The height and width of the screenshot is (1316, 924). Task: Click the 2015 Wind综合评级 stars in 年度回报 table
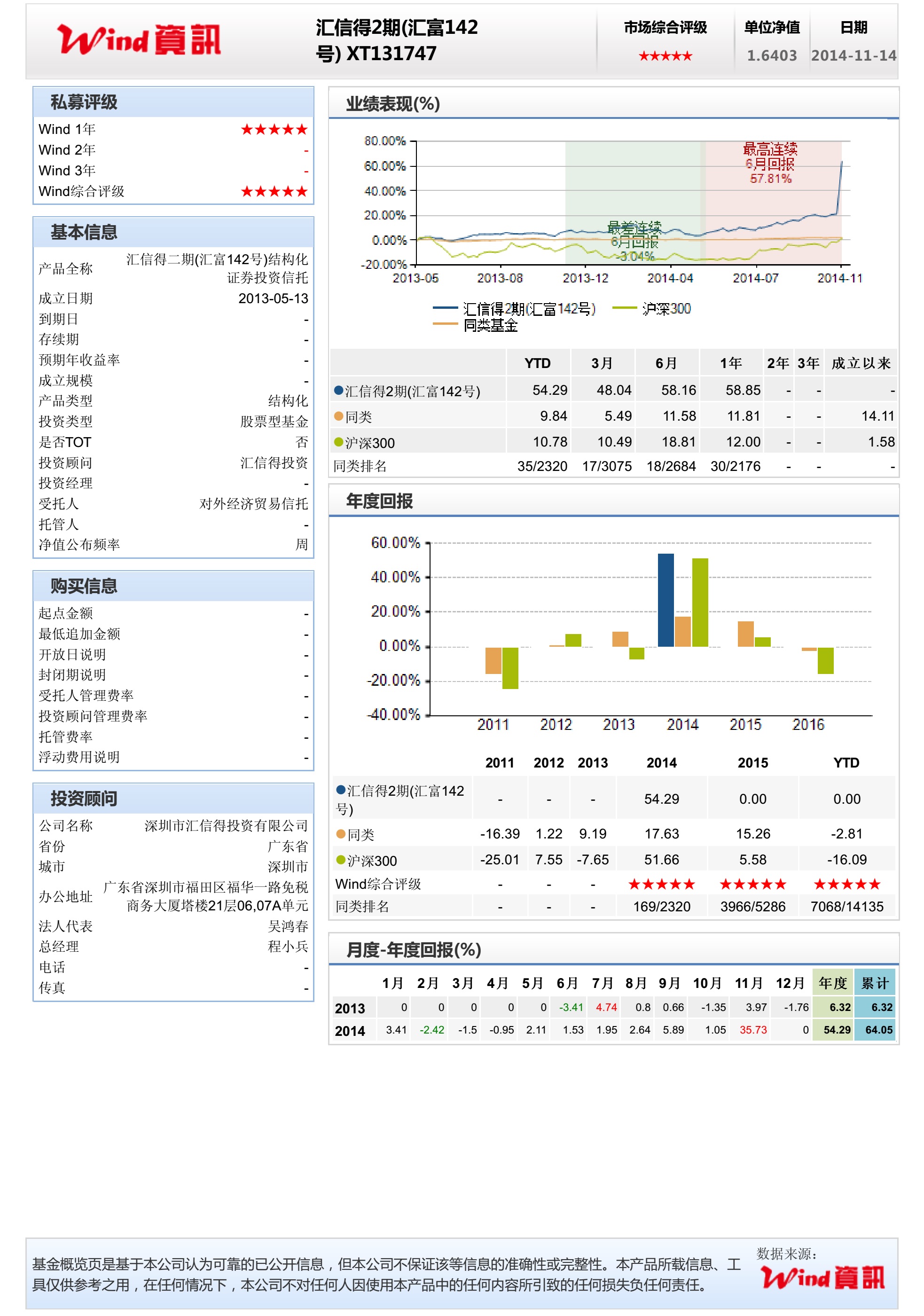click(x=752, y=885)
